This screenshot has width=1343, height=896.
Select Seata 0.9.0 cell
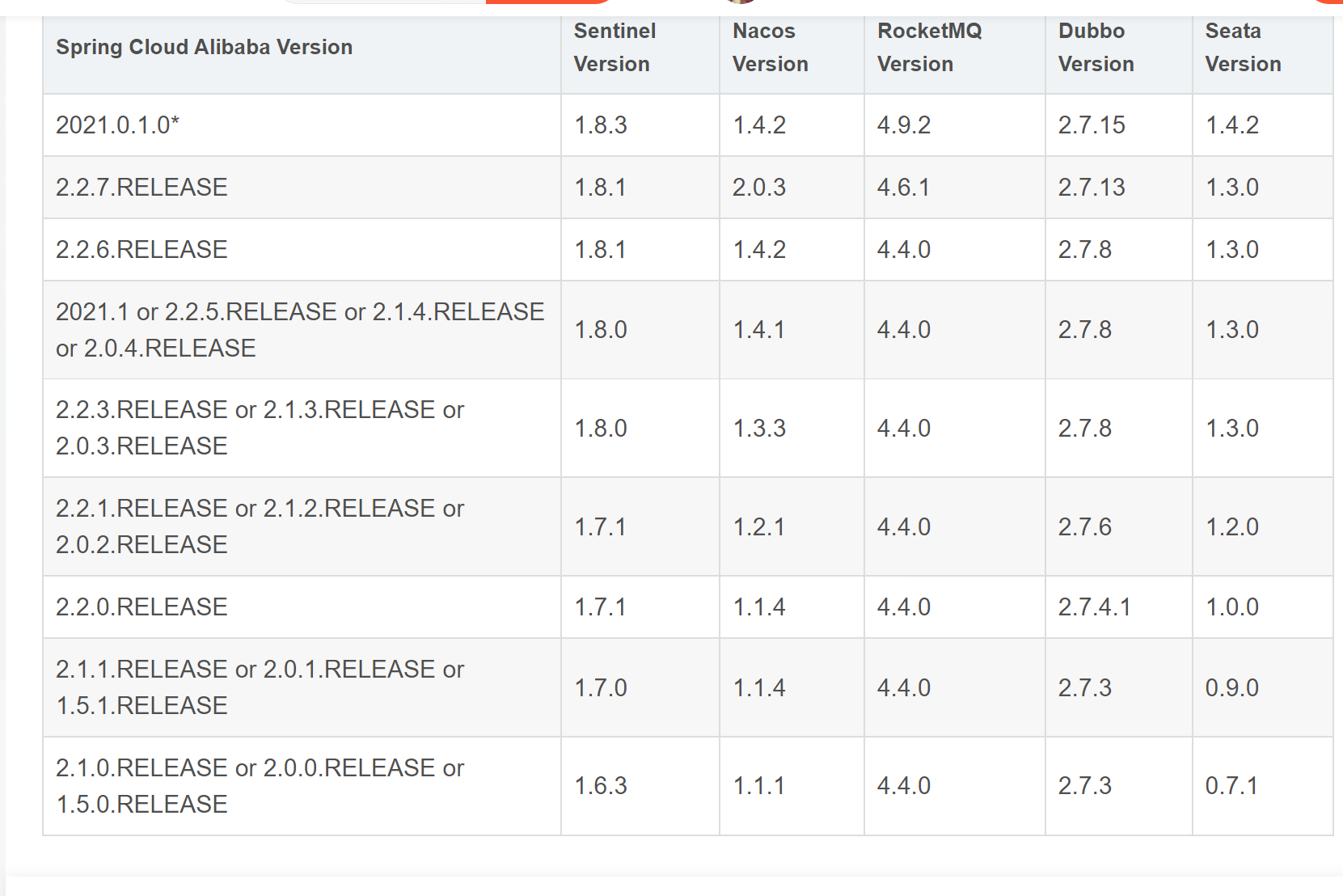tap(1263, 688)
